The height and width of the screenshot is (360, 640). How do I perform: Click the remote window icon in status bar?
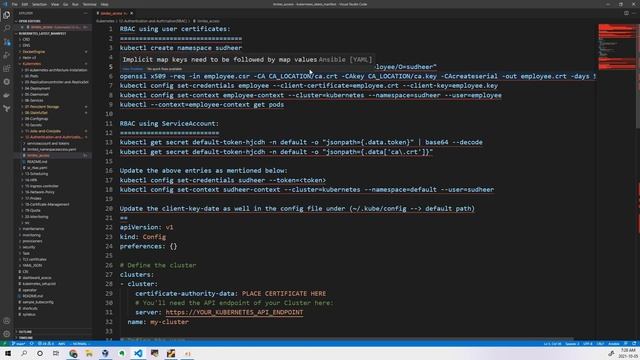coord(4,344)
